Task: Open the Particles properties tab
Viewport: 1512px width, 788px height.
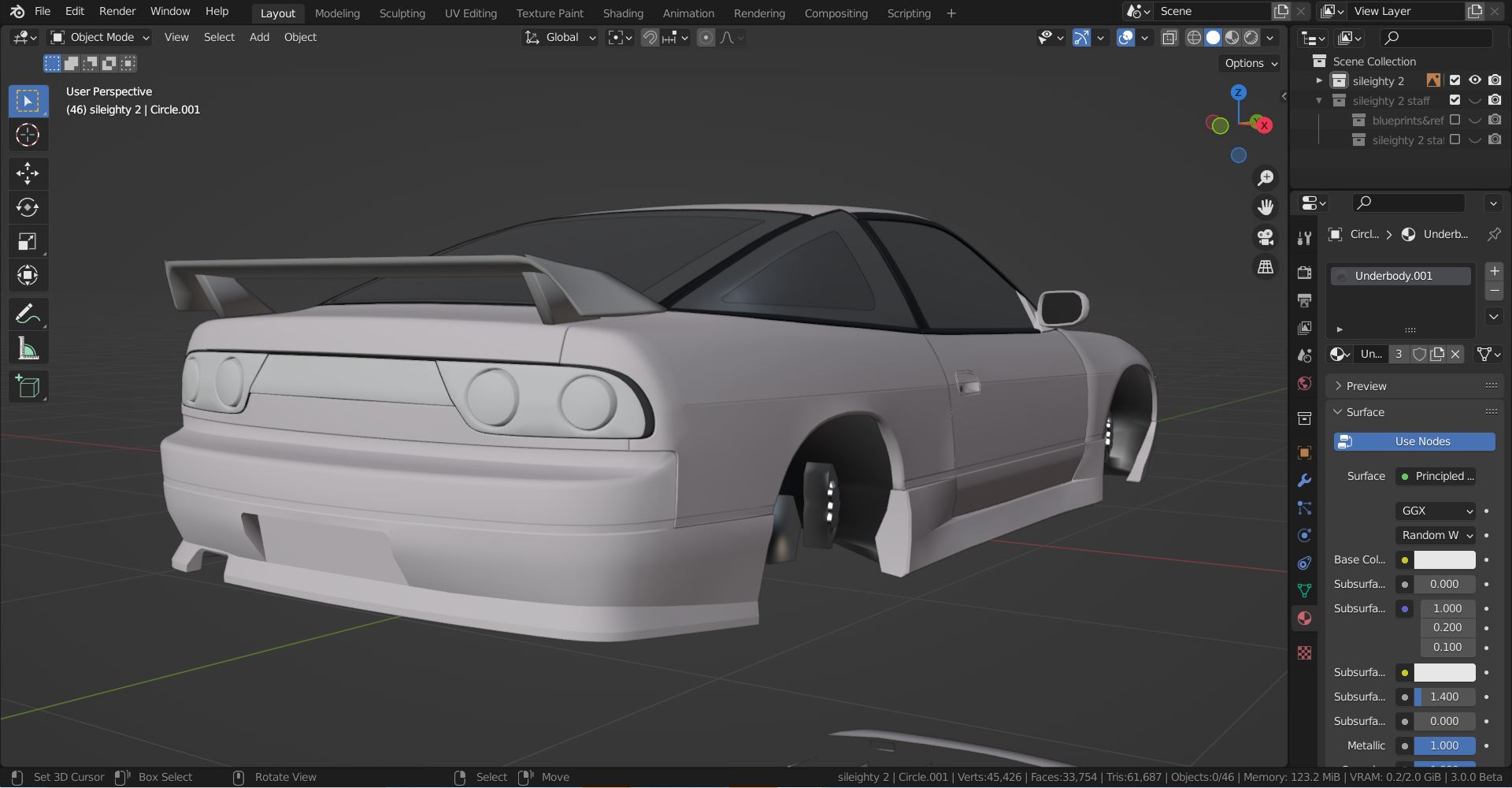Action: click(1305, 507)
